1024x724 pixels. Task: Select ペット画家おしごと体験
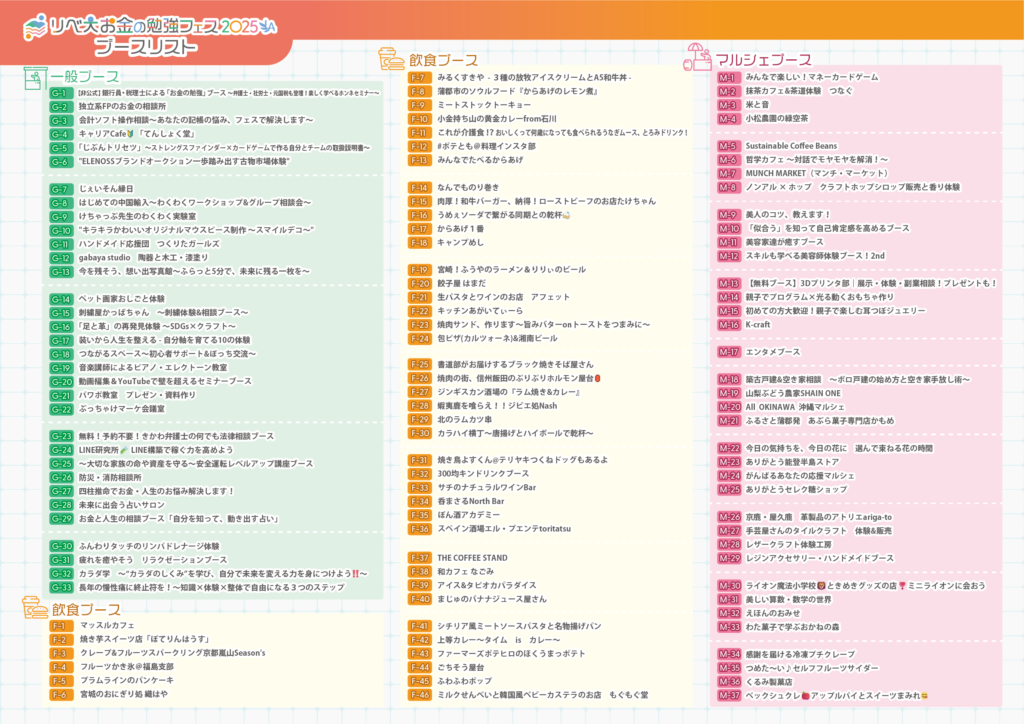(108, 298)
